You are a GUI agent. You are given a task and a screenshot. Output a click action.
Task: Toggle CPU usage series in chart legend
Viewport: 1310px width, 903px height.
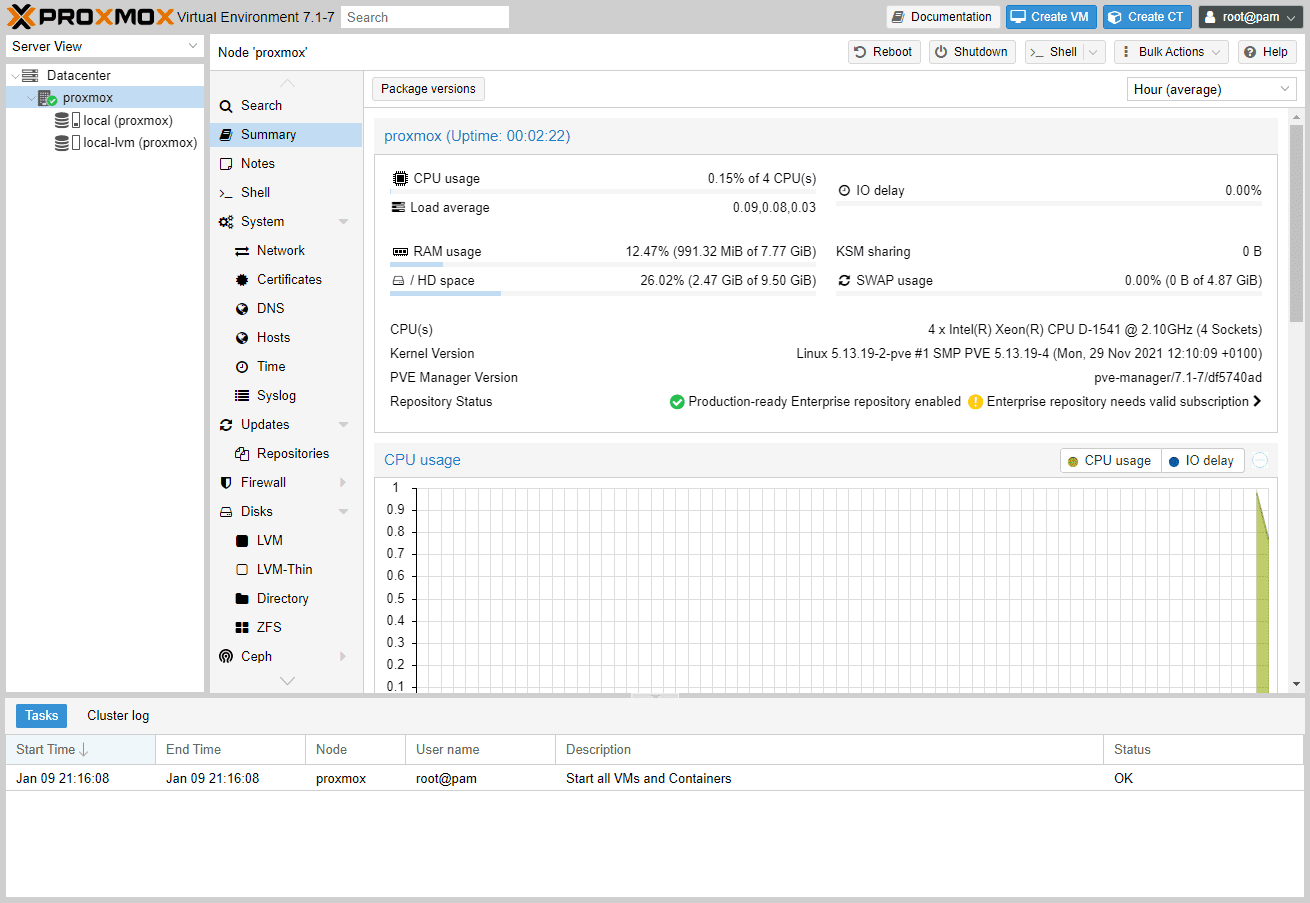[1110, 461]
